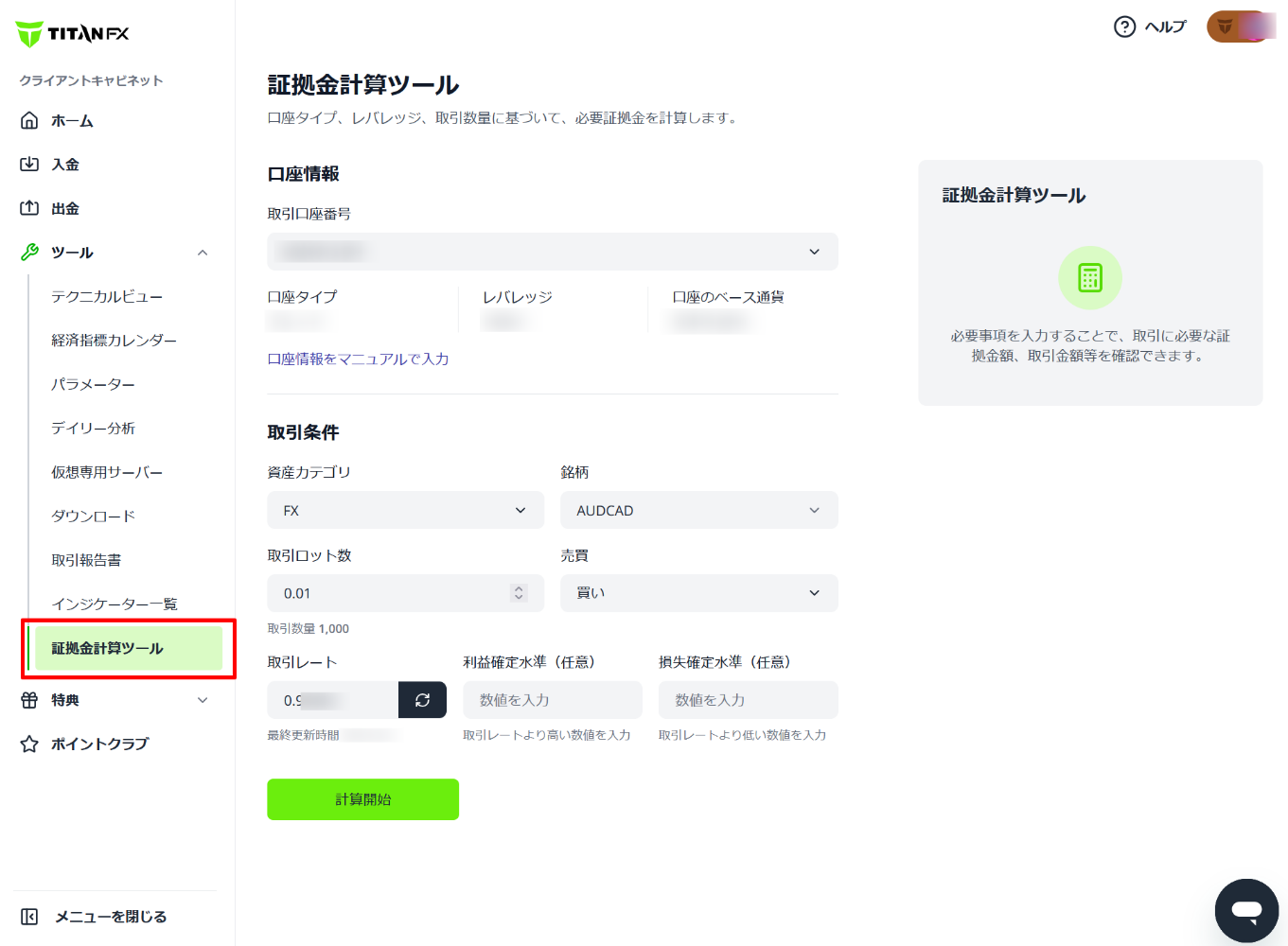Open the chat support bubble
The height and width of the screenshot is (946, 1288).
[1246, 910]
